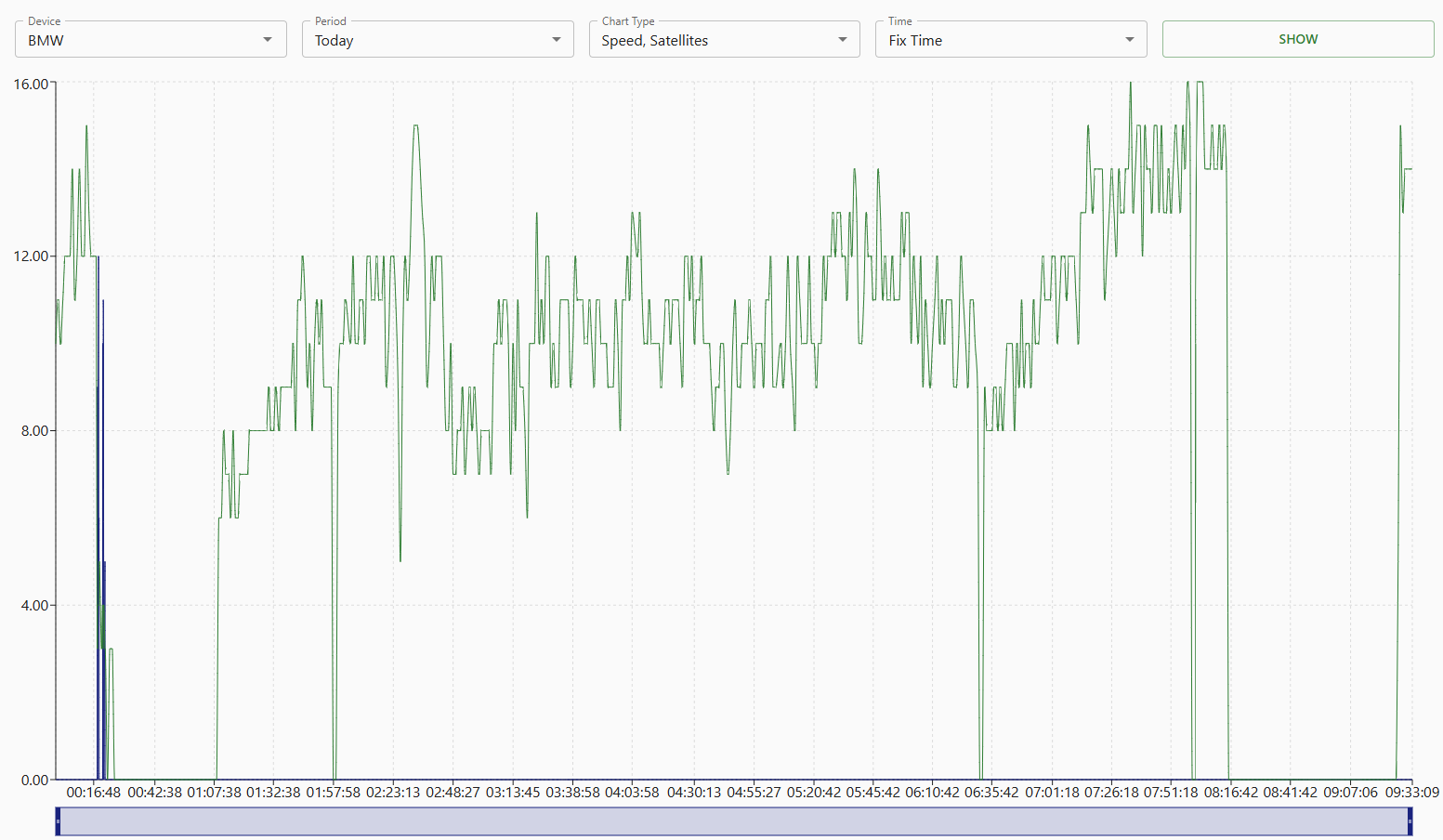Open Chart Type field showing Speed, Satellites
Viewport: 1443px width, 840px height.
714,40
